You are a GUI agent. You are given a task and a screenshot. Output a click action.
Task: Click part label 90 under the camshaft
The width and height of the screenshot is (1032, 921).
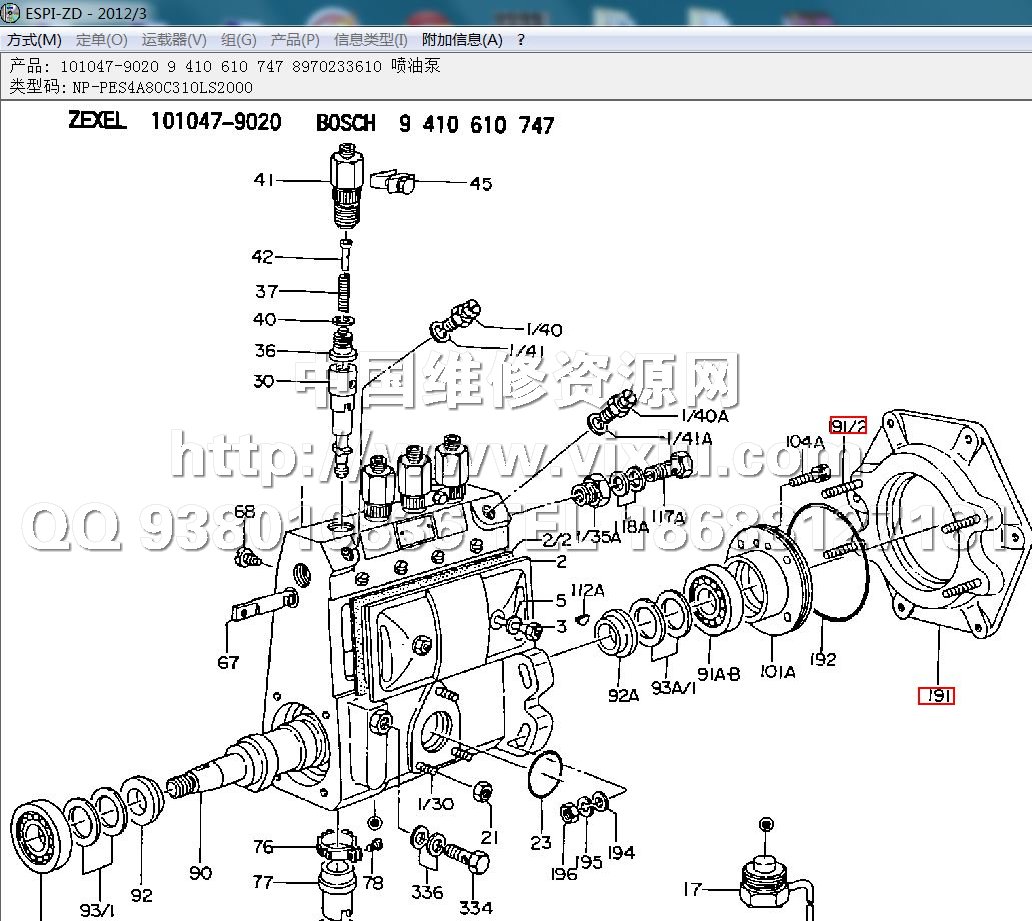coord(200,872)
